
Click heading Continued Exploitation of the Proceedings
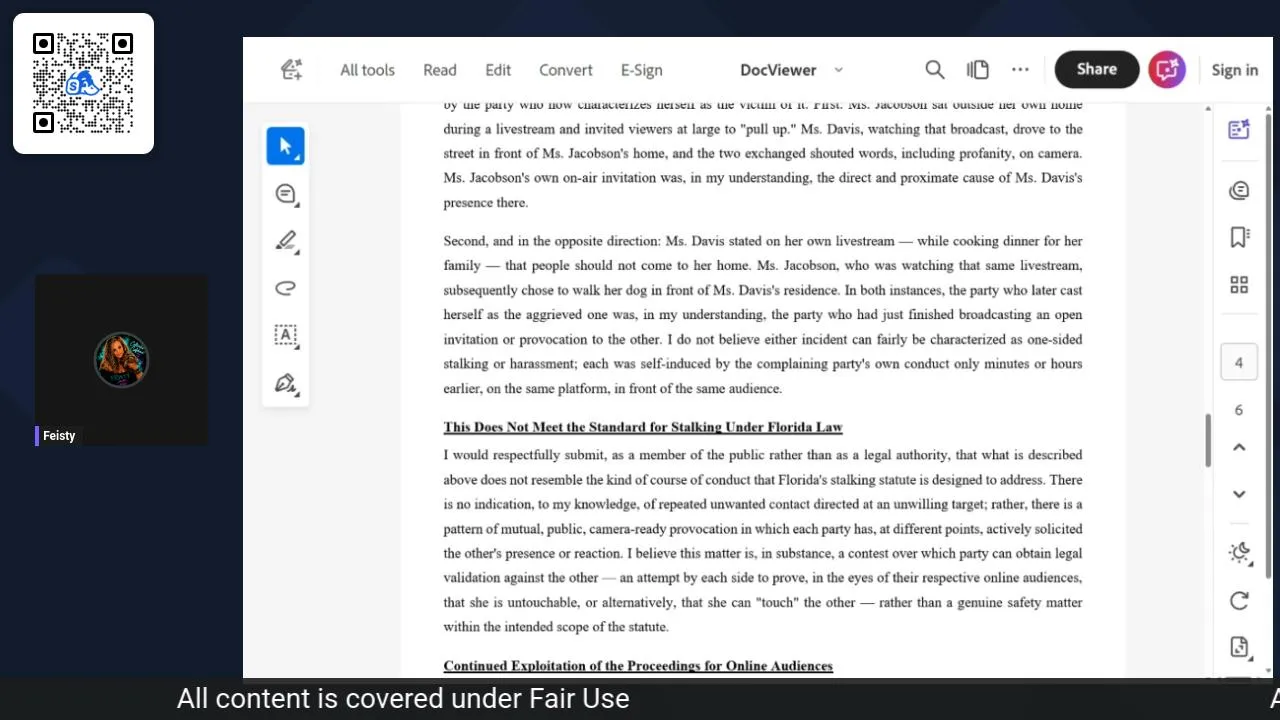pyautogui.click(x=638, y=666)
